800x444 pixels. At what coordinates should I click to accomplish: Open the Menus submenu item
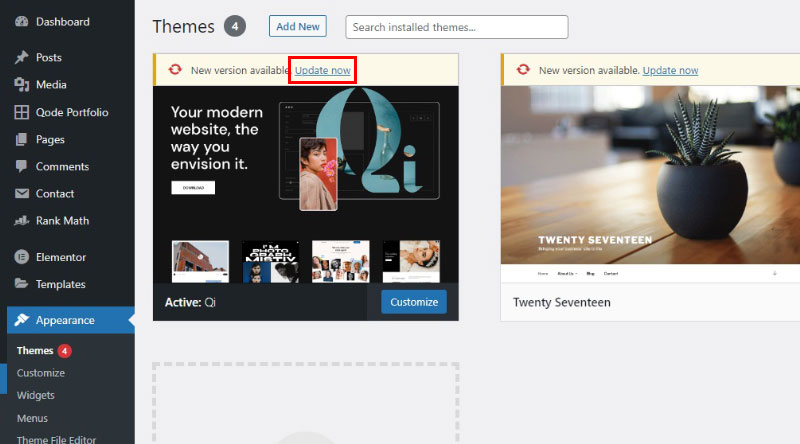[32, 418]
